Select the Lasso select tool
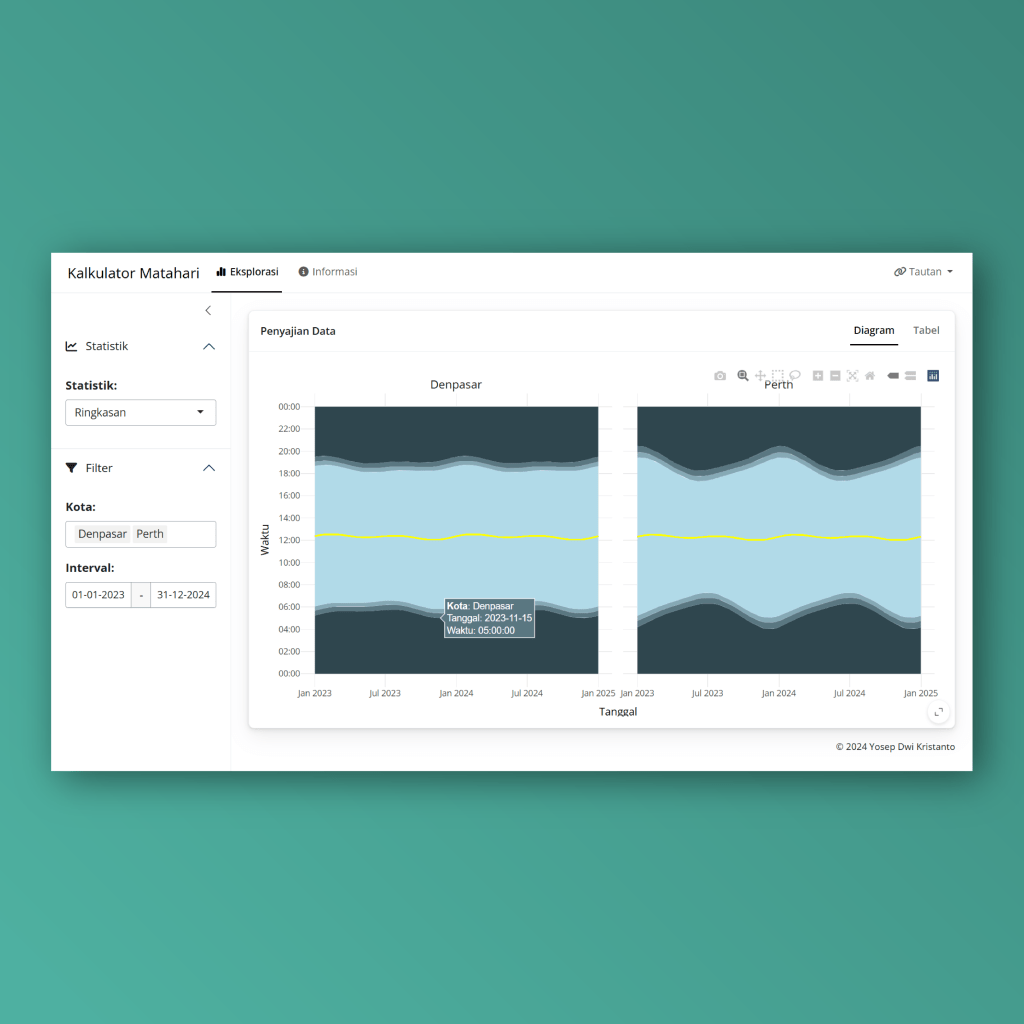 point(795,376)
